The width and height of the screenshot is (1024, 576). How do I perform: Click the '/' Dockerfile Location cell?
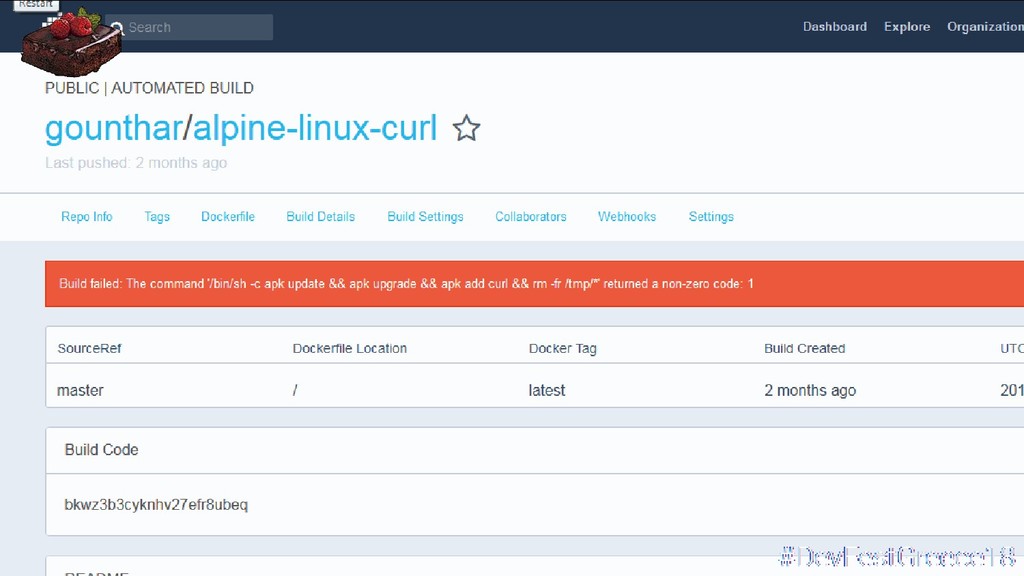pyautogui.click(x=295, y=391)
